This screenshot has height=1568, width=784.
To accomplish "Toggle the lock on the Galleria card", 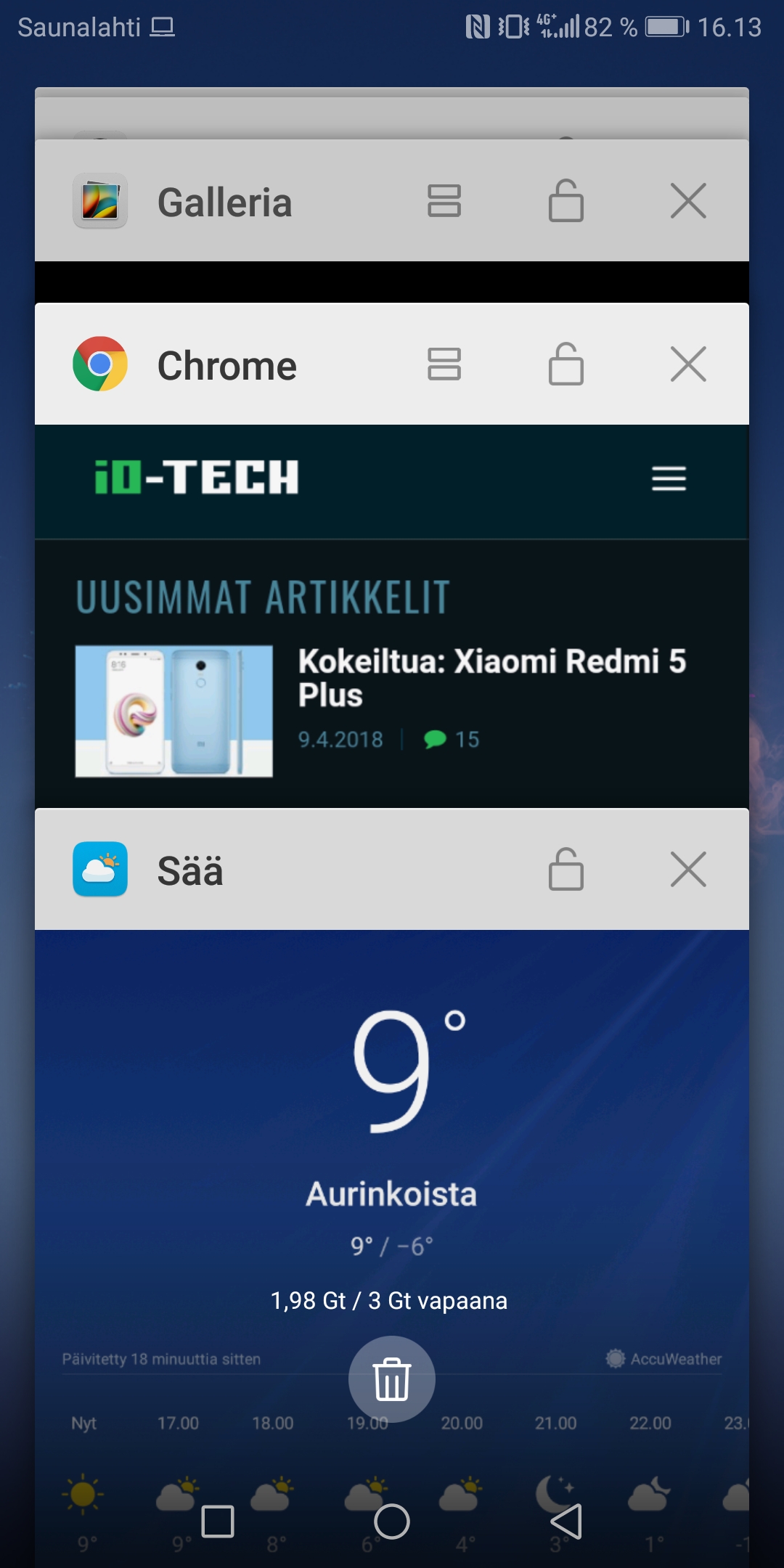I will tap(566, 200).
